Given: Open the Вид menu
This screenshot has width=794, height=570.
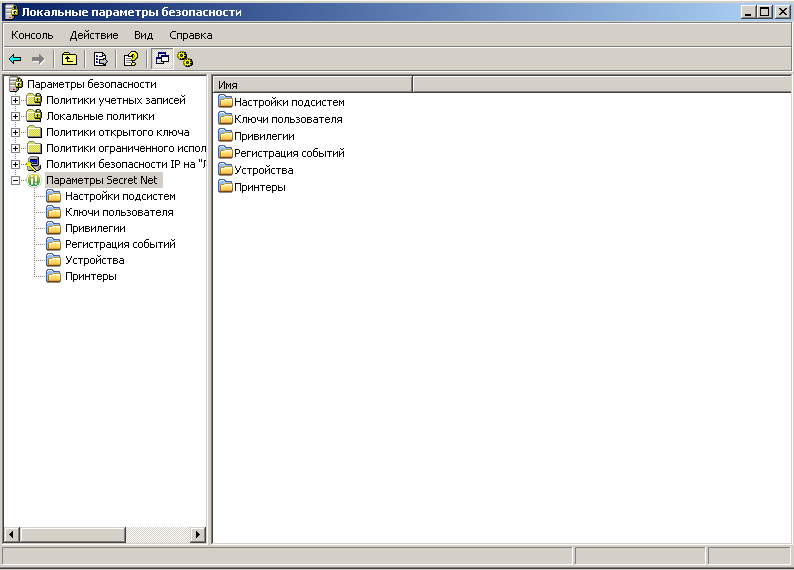Looking at the screenshot, I should [x=143, y=35].
